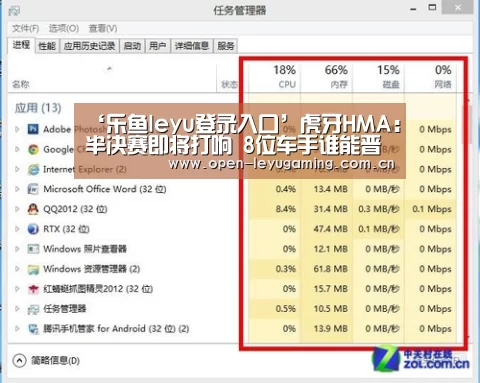The height and width of the screenshot is (383, 480).
Task: Click 任务管理器 memory value 10.5 MB
Action: tap(331, 309)
